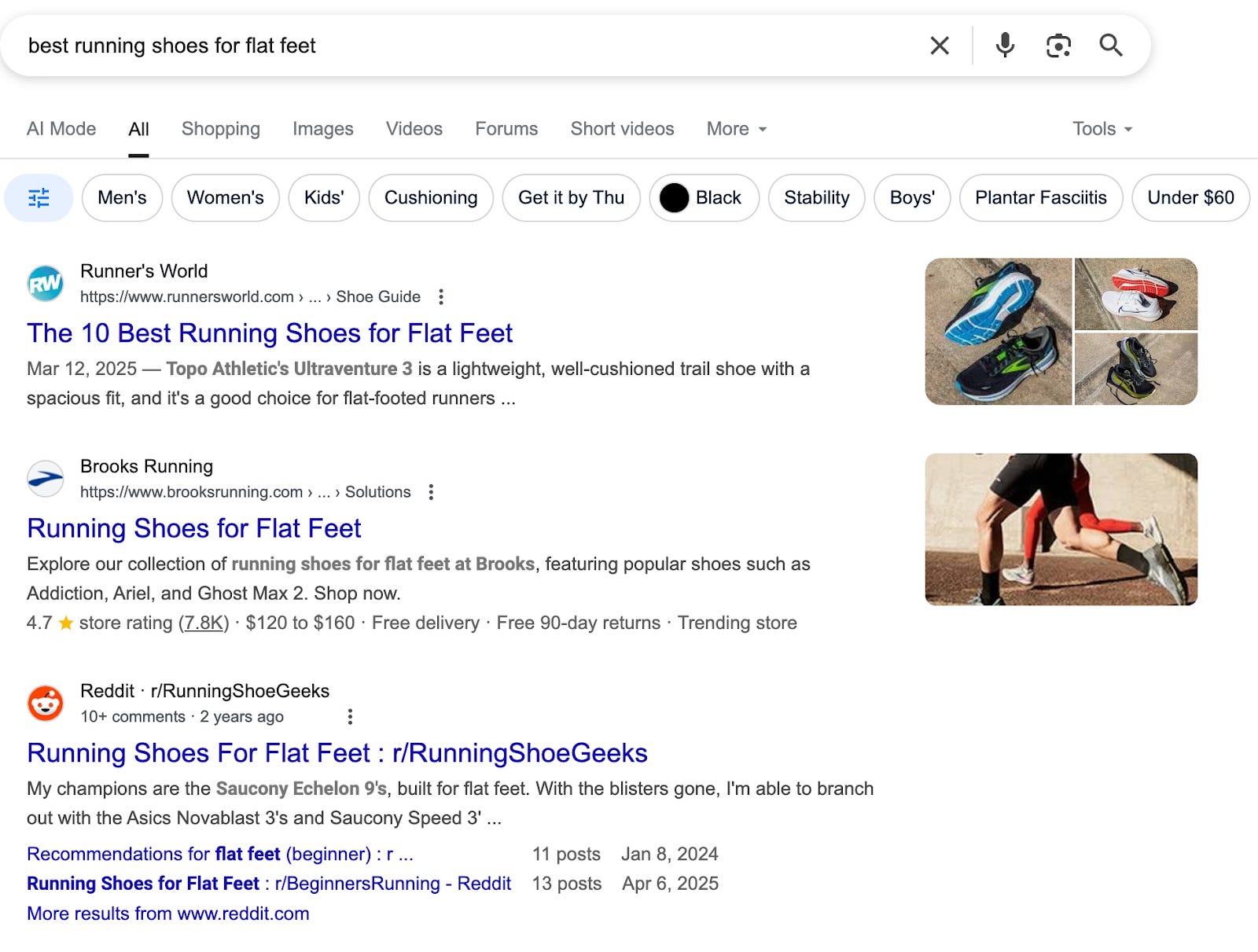
Task: Expand the More dropdown menu
Action: pyautogui.click(x=737, y=129)
